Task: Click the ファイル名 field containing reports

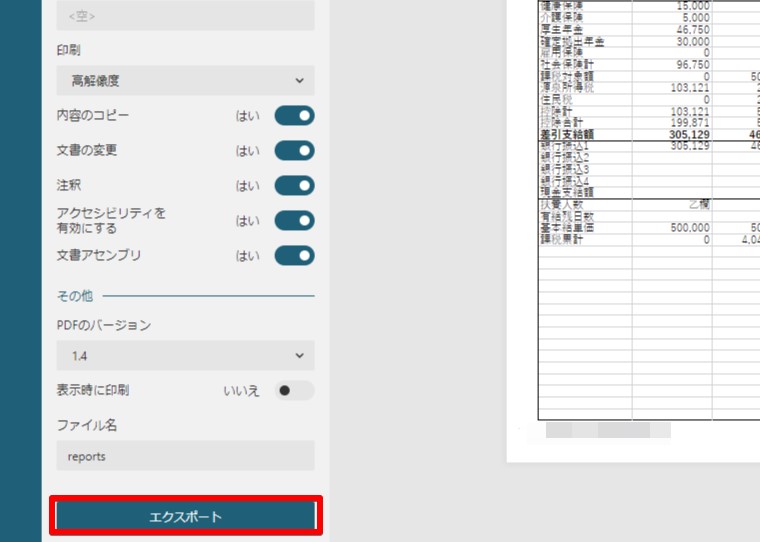Action: (x=186, y=456)
